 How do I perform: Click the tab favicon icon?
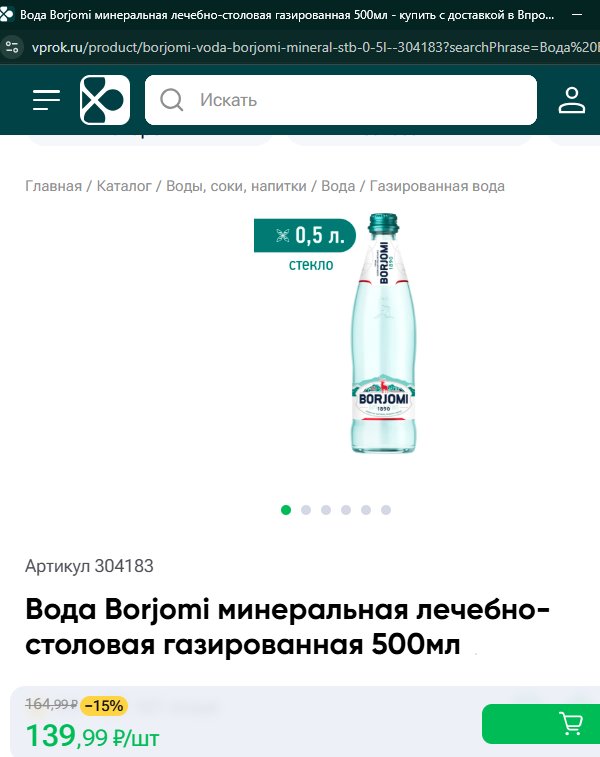pyautogui.click(x=6, y=15)
